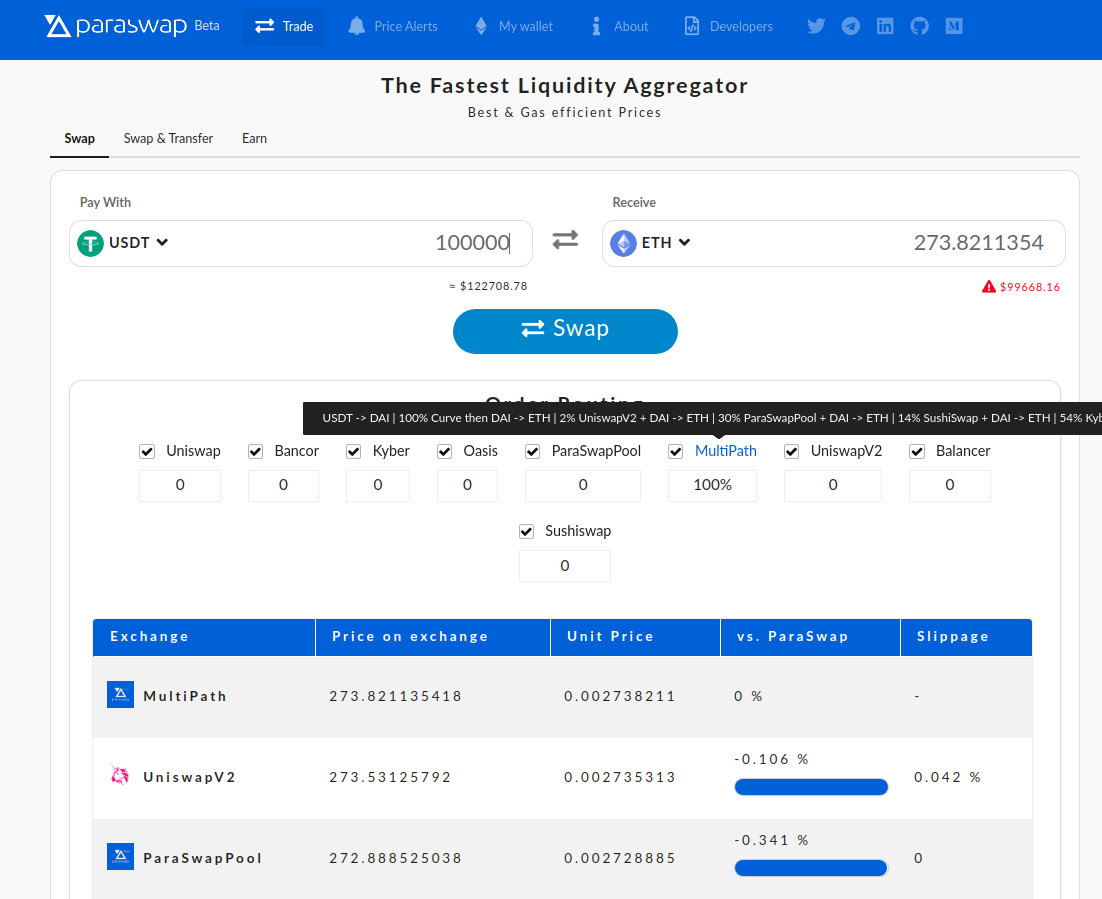Click the price 272.888525038
1102x899 pixels.
click(396, 858)
